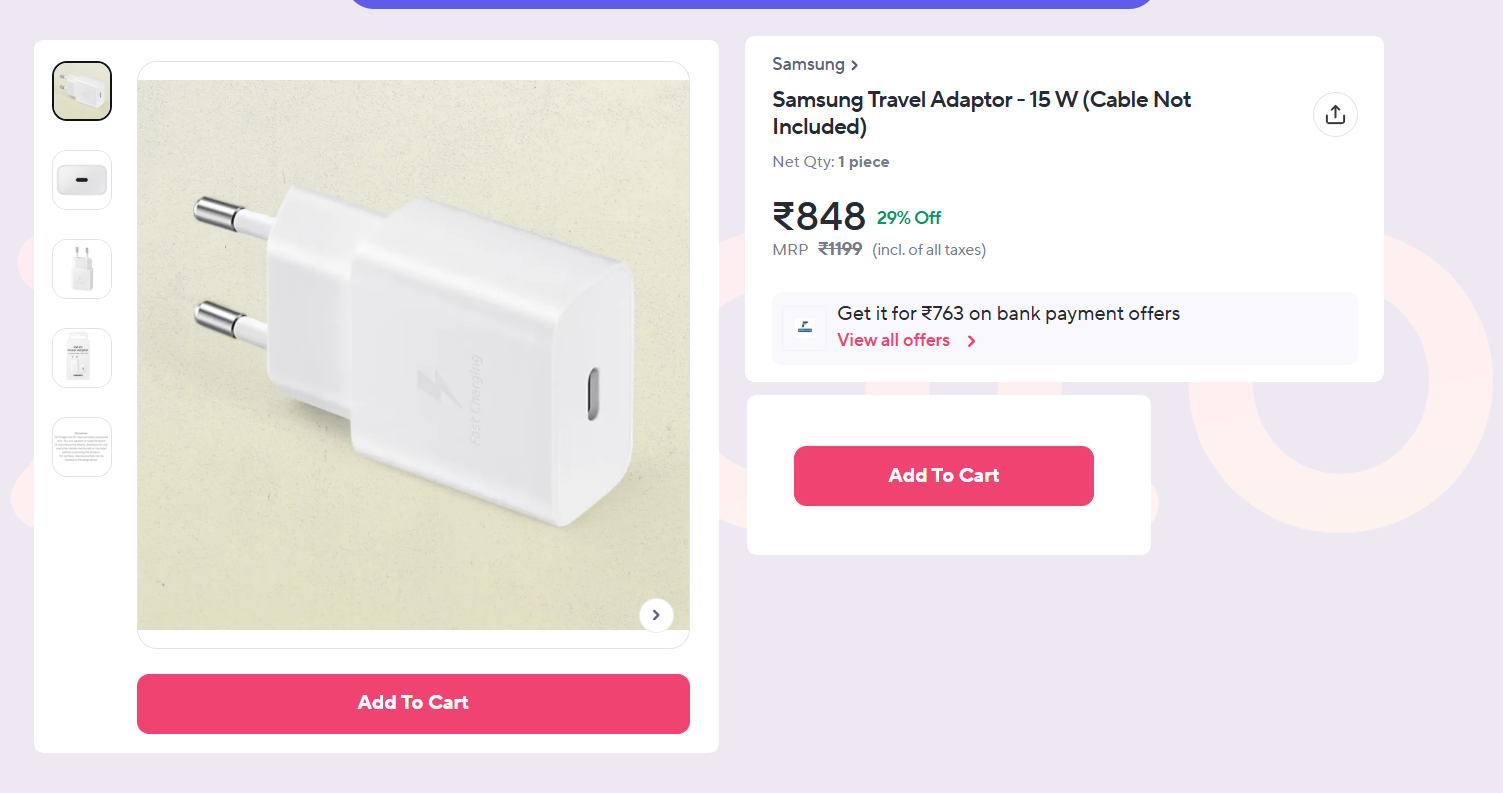Select the upright charger with pins thumbnail

pos(82,269)
